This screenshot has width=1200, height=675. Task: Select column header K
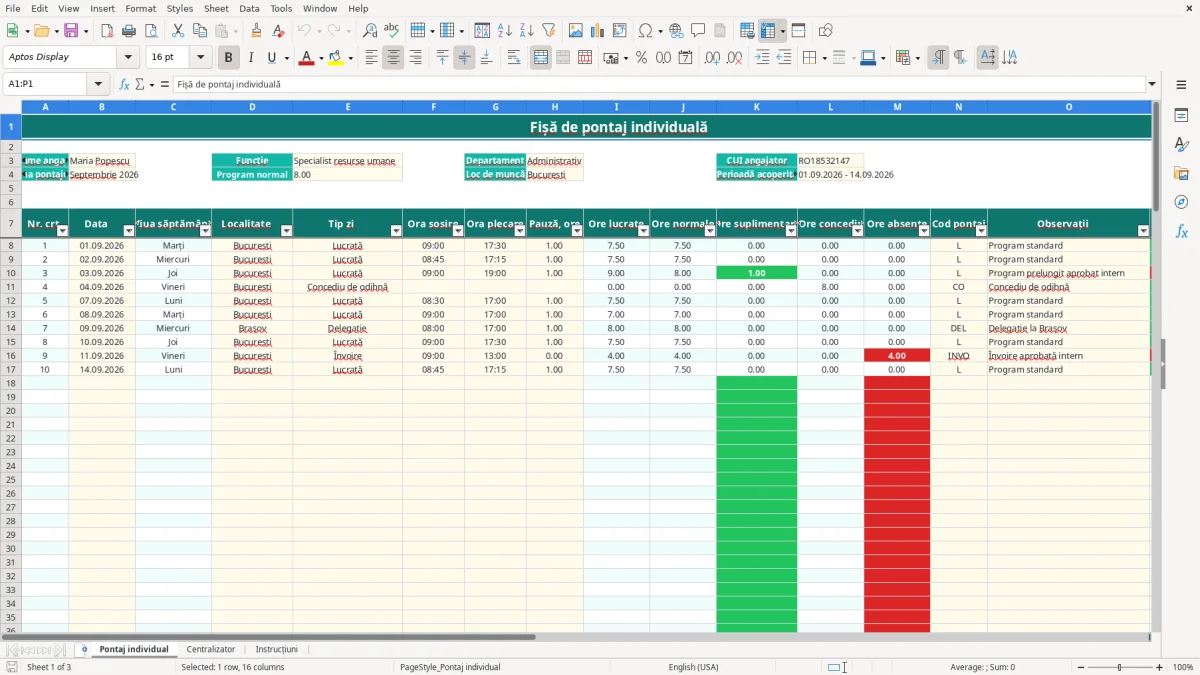pos(756,106)
